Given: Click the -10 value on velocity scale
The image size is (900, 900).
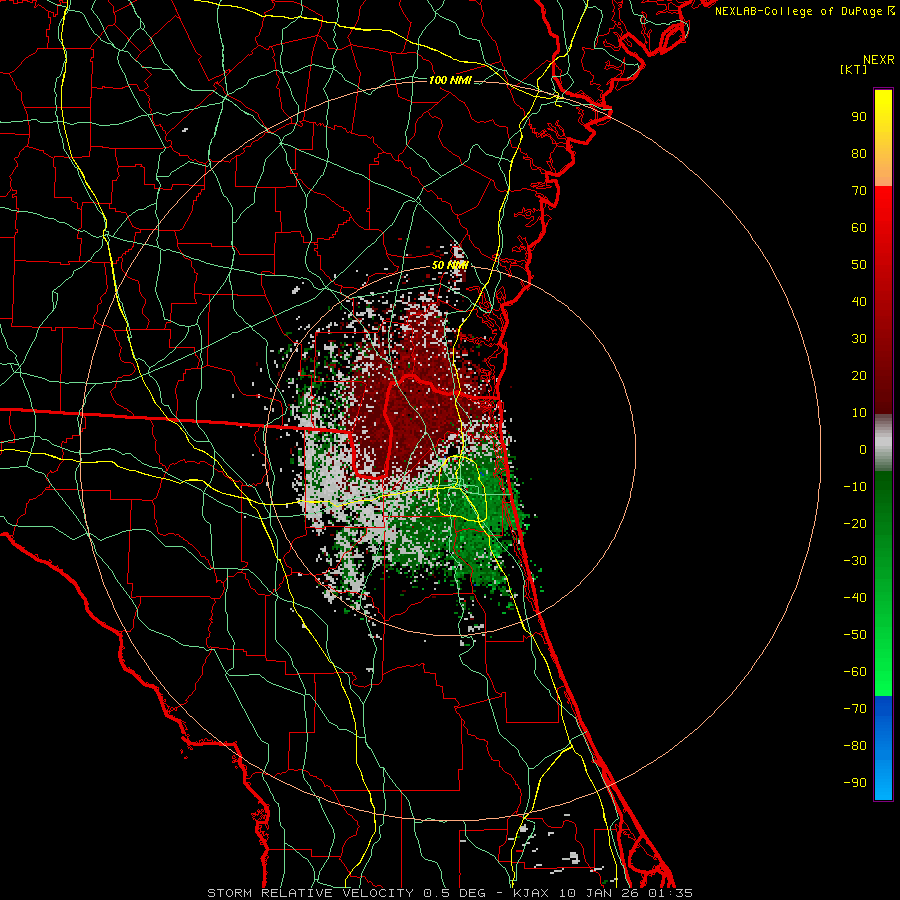Looking at the screenshot, I should (x=855, y=487).
